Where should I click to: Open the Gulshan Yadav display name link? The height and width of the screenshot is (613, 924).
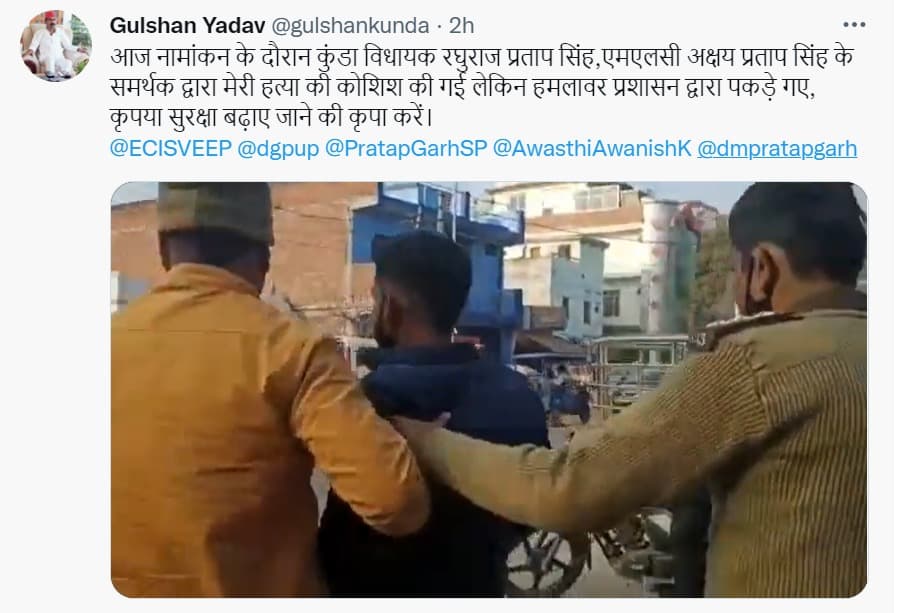pos(187,25)
